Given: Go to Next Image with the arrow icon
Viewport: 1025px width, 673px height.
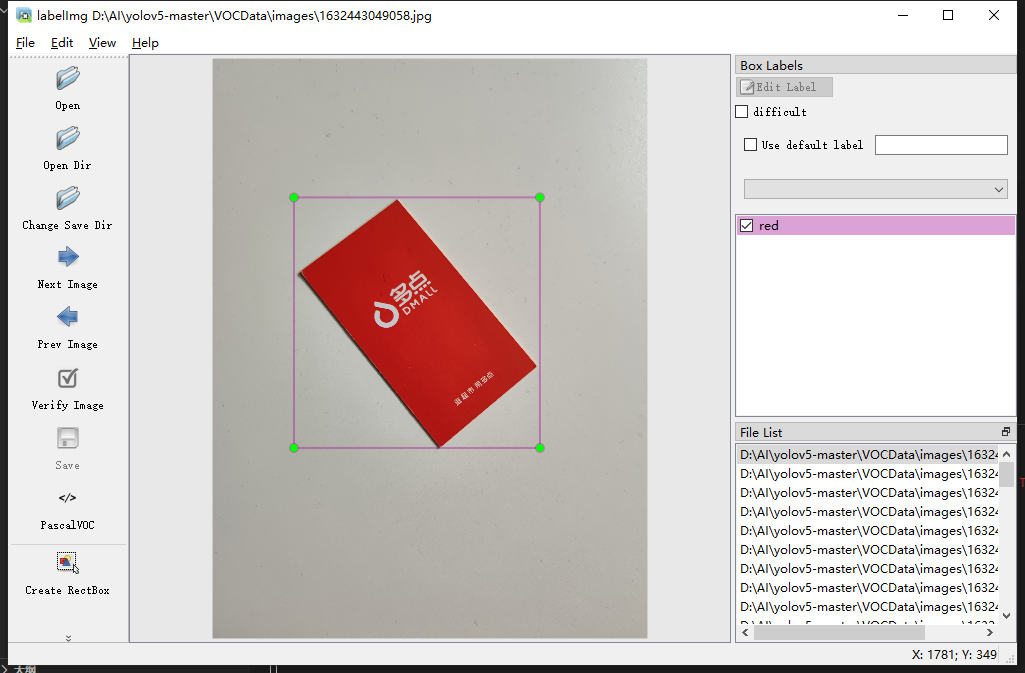Looking at the screenshot, I should pos(67,257).
